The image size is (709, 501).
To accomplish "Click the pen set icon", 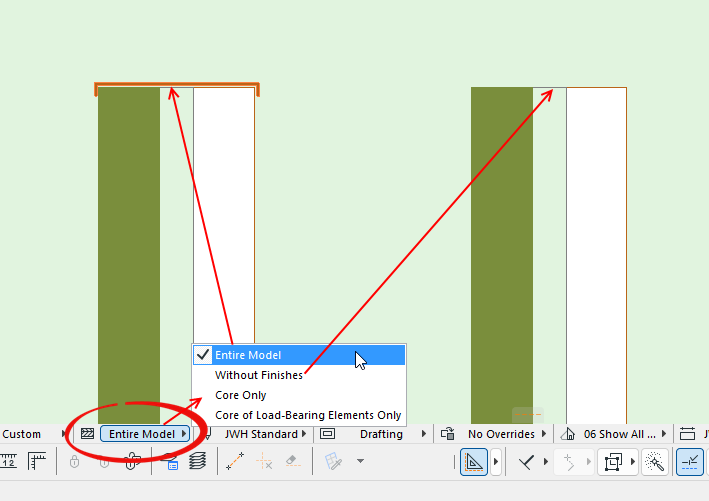I will tap(208, 434).
